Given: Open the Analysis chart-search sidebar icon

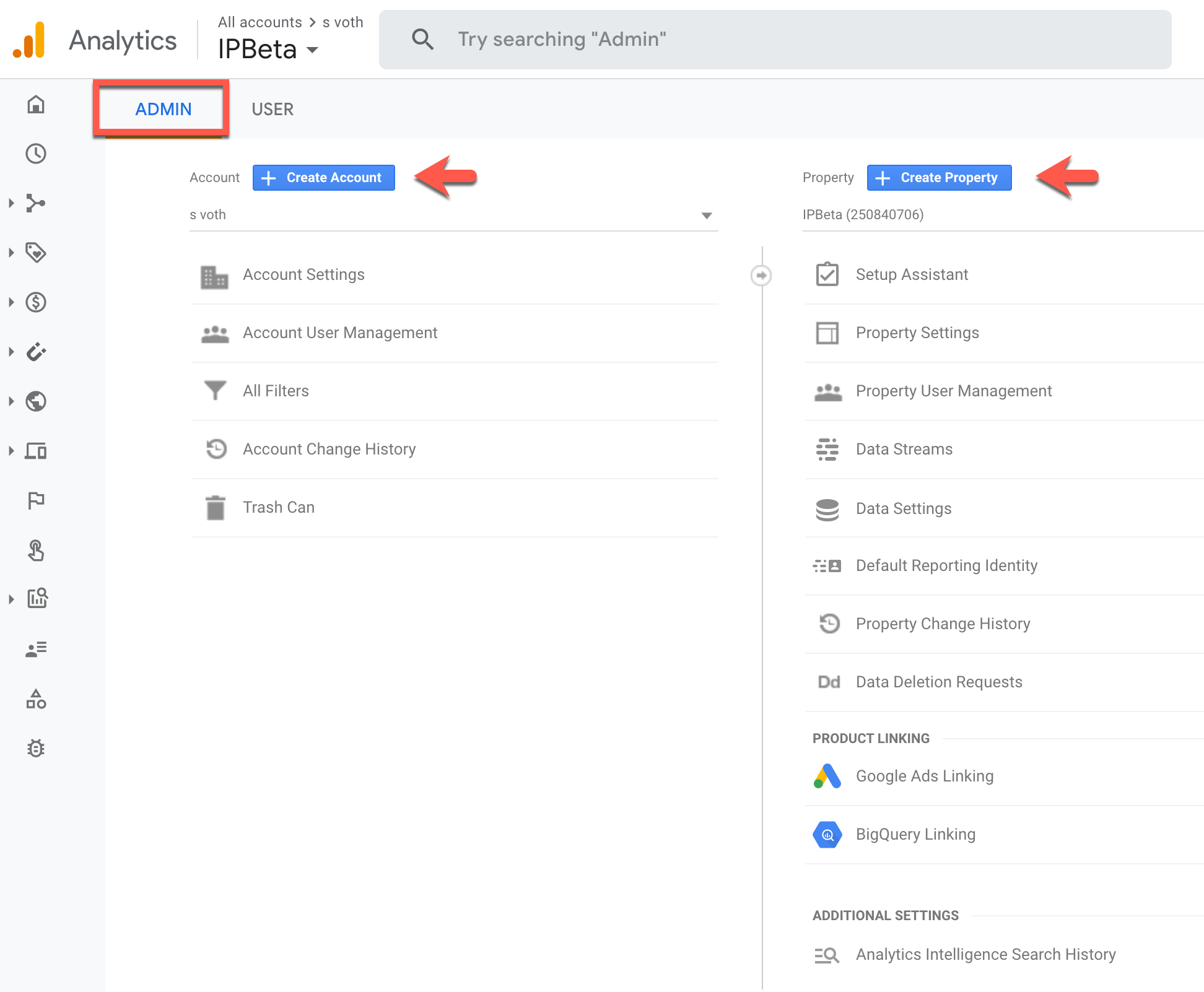Looking at the screenshot, I should pyautogui.click(x=37, y=598).
